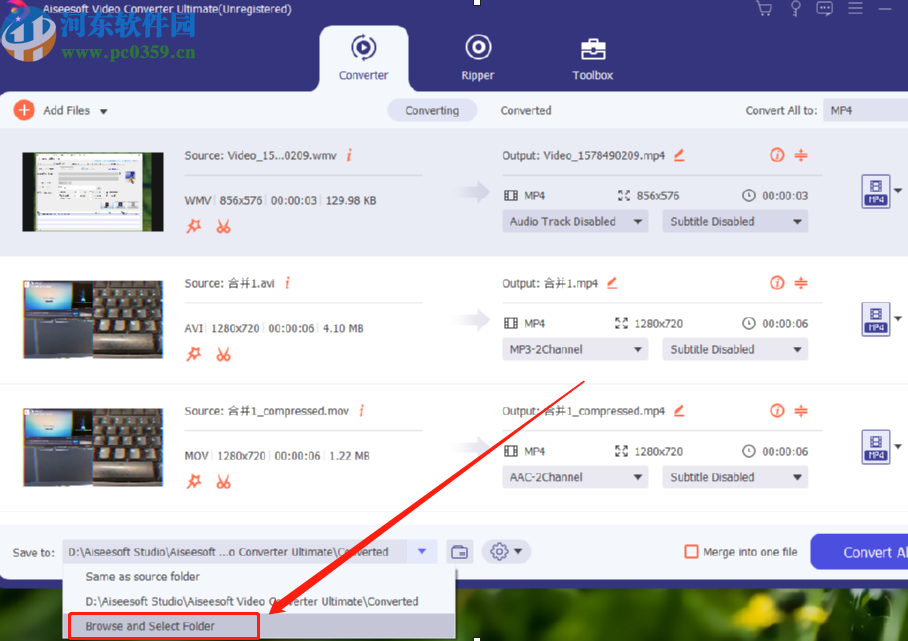Click the scissors cut icon for Video_15...0209.wmv
The width and height of the screenshot is (908, 641).
[223, 227]
